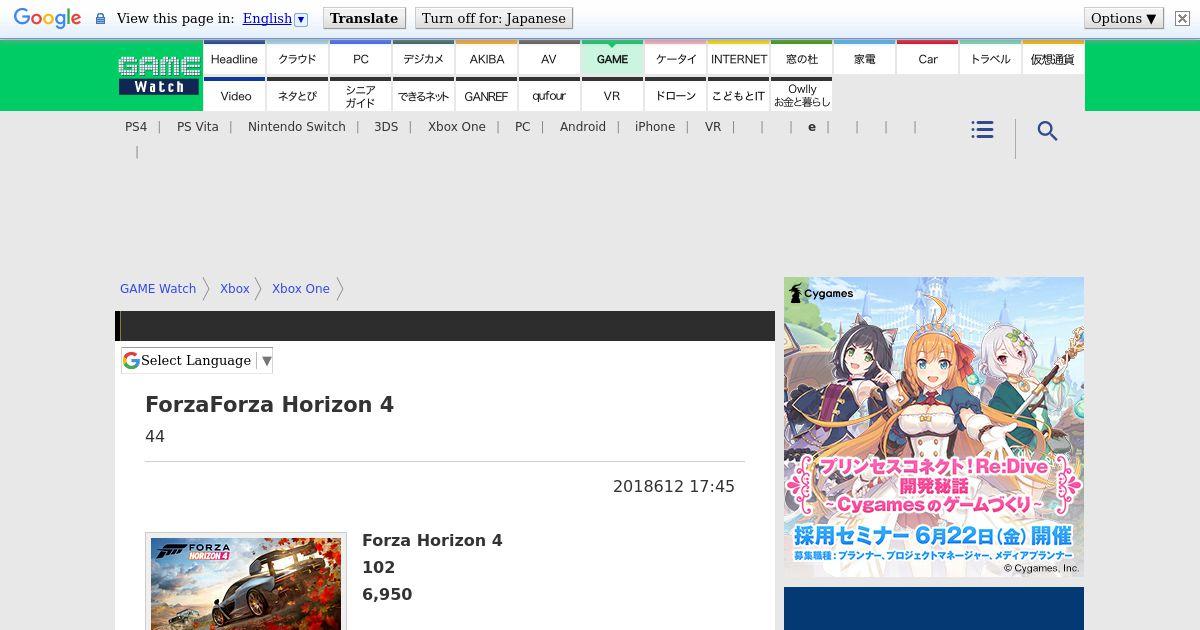Screen dimensions: 1200x630
Task: Open the 家電 tab
Action: [x=864, y=59]
